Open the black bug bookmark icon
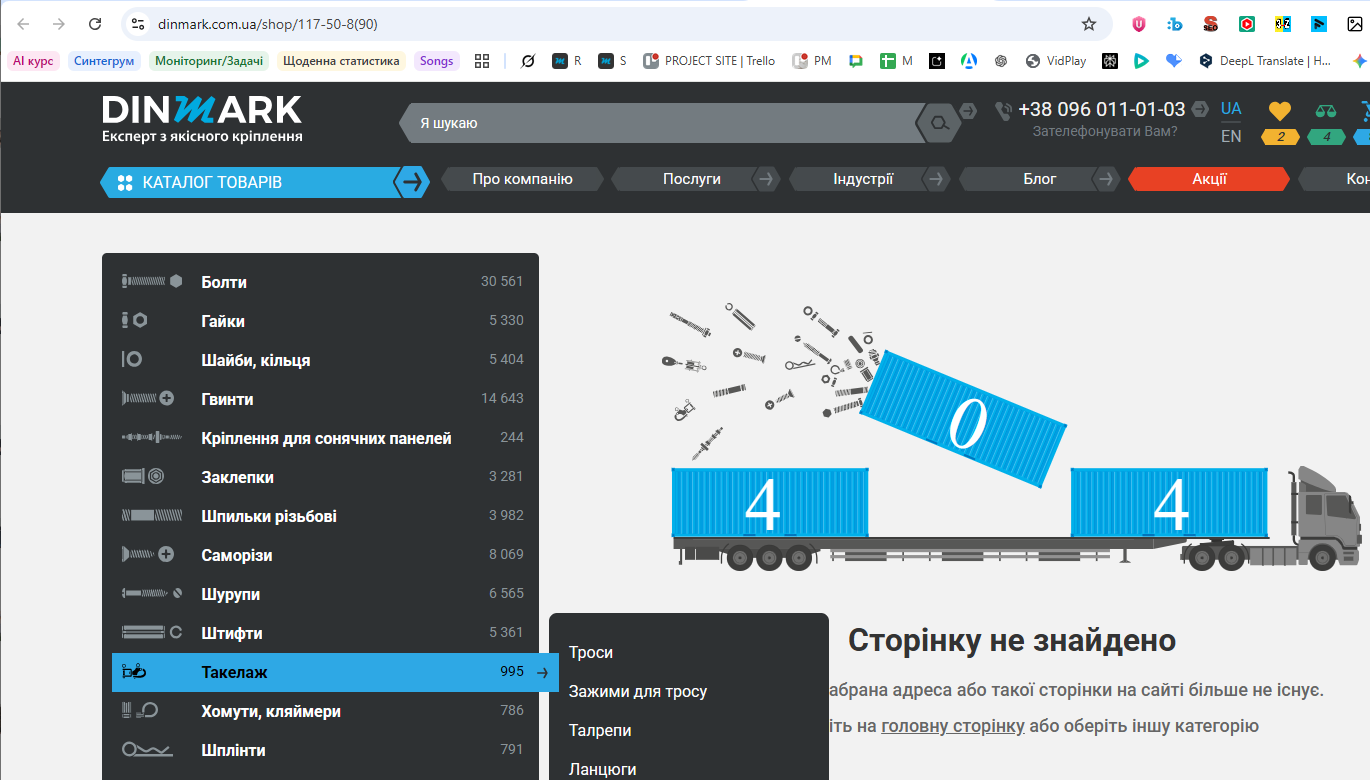 click(1109, 61)
